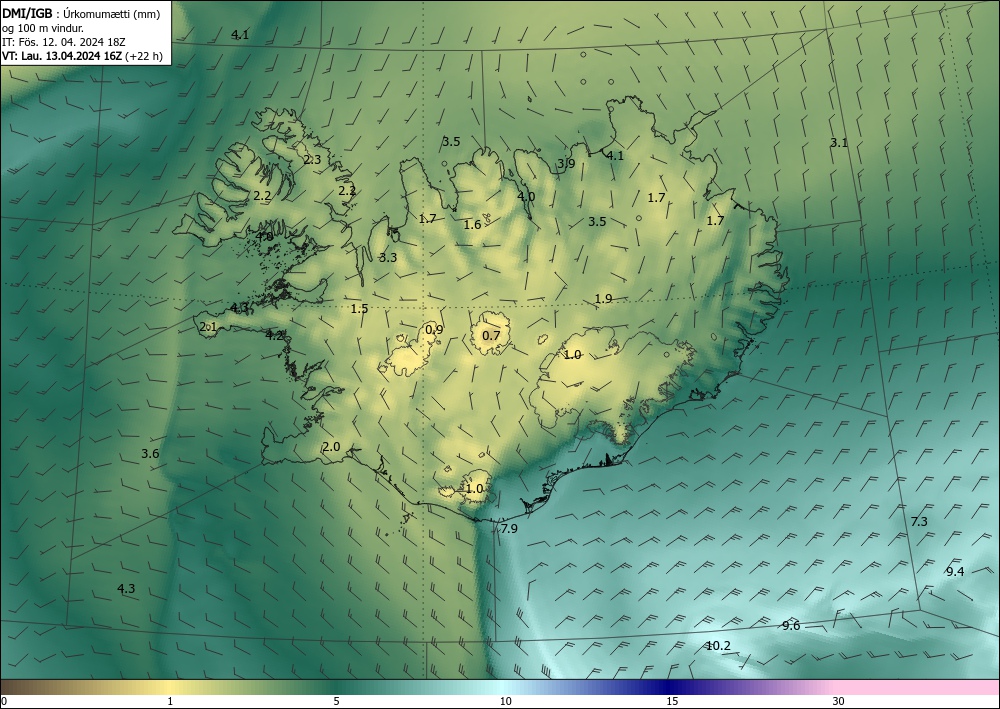Click the 'DMI/IGB : Úrkomumætti (mm)' title line
Viewport: 1000px width, 709px height.
click(81, 14)
